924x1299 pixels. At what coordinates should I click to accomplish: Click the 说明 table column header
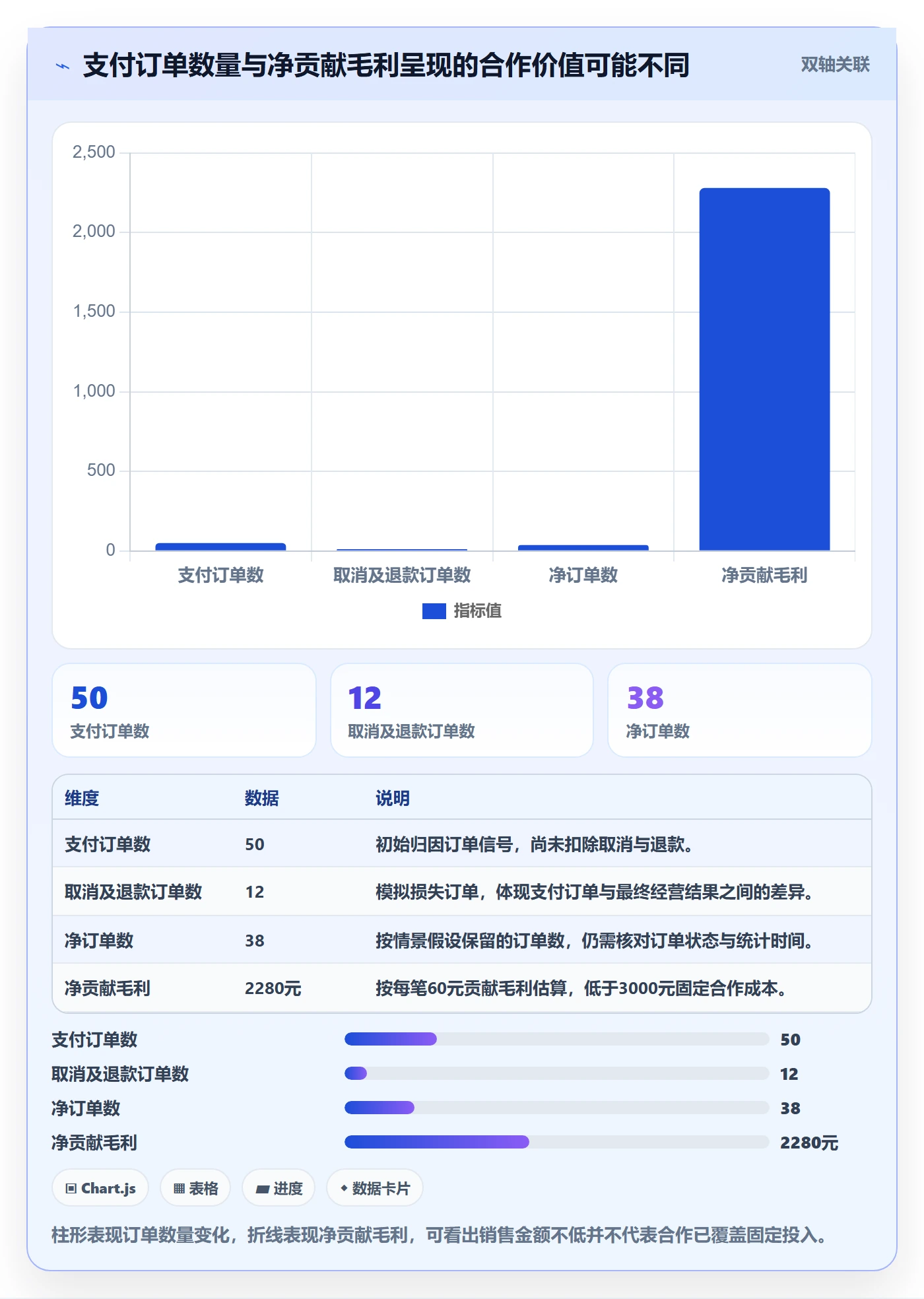(393, 799)
